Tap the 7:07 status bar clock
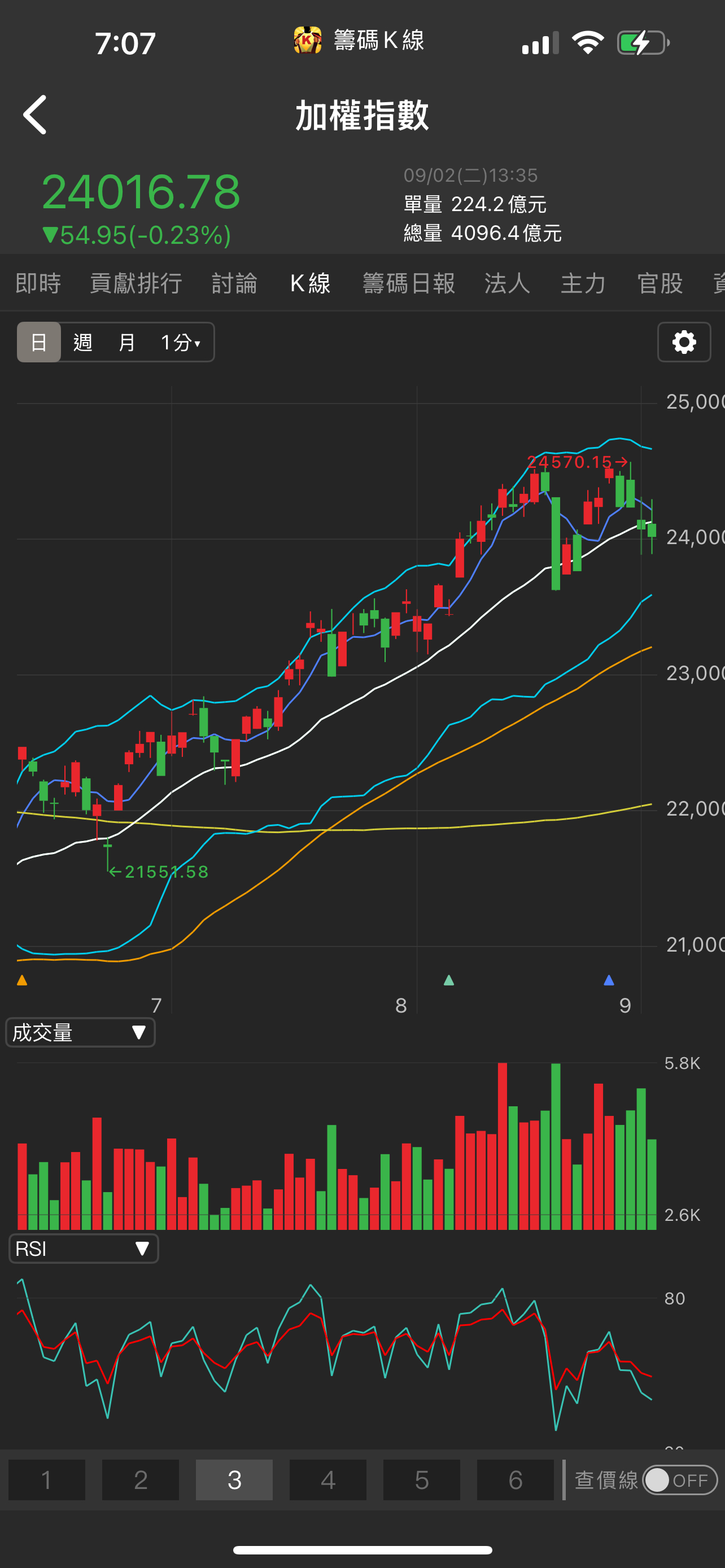The image size is (725, 1568). tap(125, 44)
